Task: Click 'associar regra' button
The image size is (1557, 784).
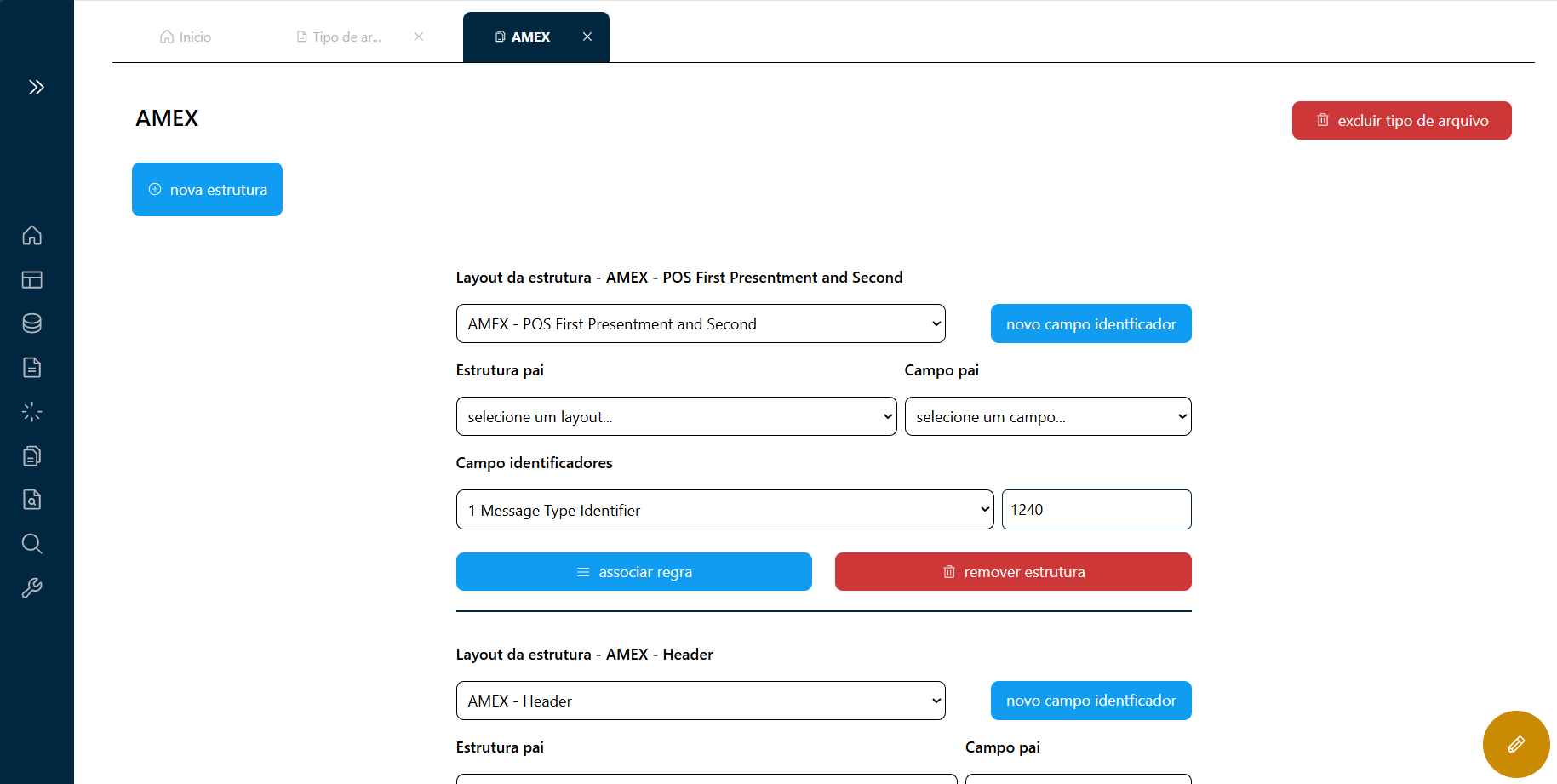Action: [x=633, y=572]
